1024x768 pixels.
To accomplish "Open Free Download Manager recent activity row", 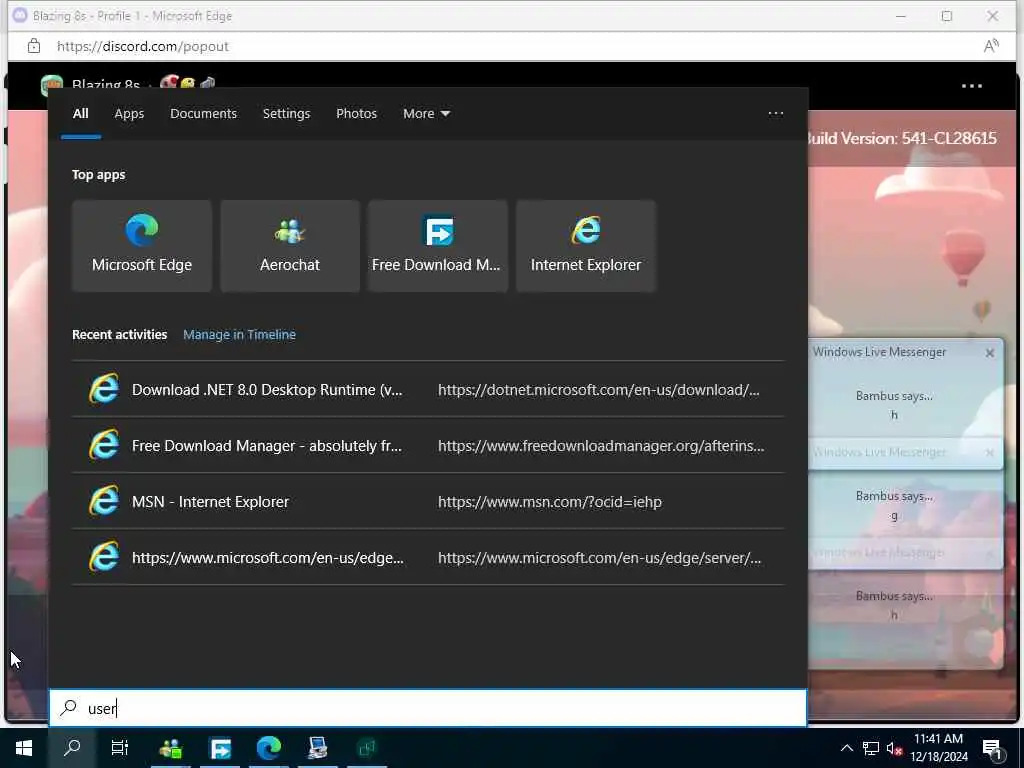I will 428,445.
